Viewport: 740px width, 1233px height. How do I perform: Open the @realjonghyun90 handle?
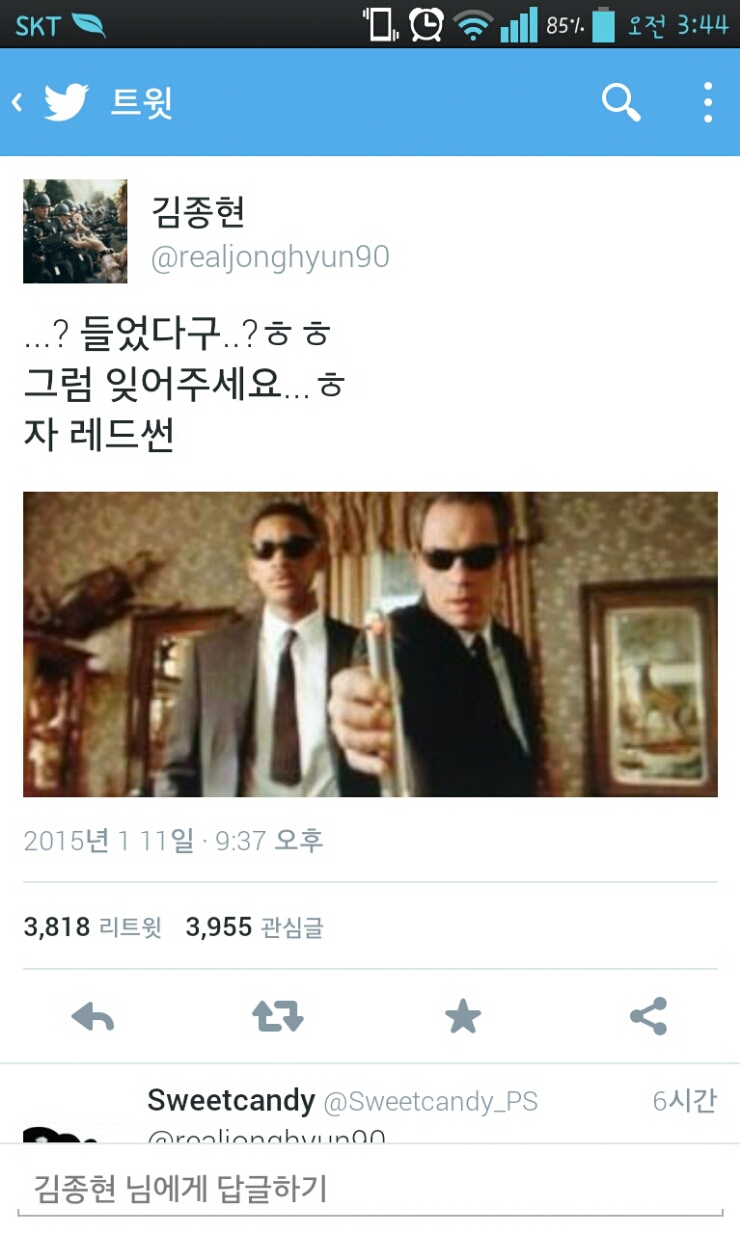click(x=270, y=257)
